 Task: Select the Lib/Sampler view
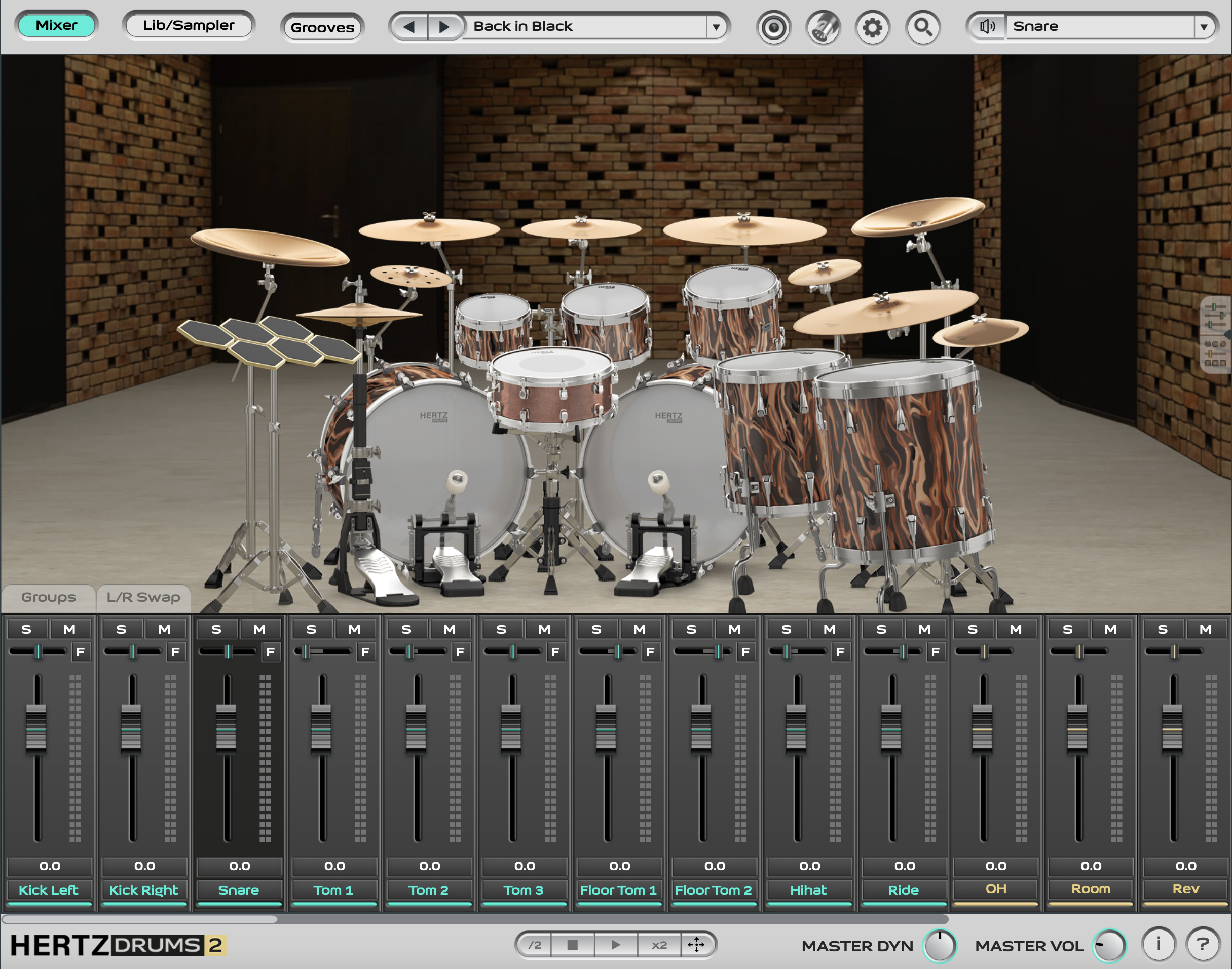pyautogui.click(x=189, y=25)
